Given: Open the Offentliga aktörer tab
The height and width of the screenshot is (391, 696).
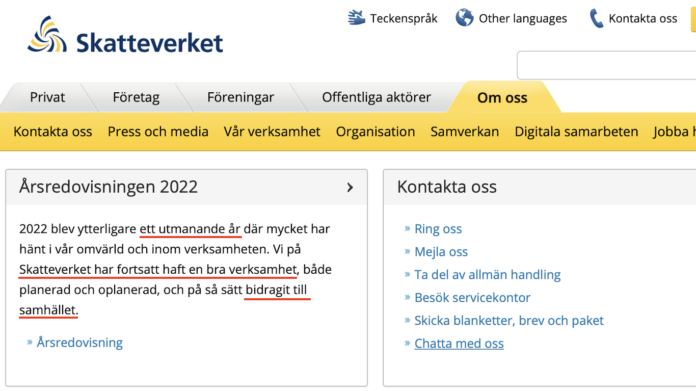Looking at the screenshot, I should 376,97.
